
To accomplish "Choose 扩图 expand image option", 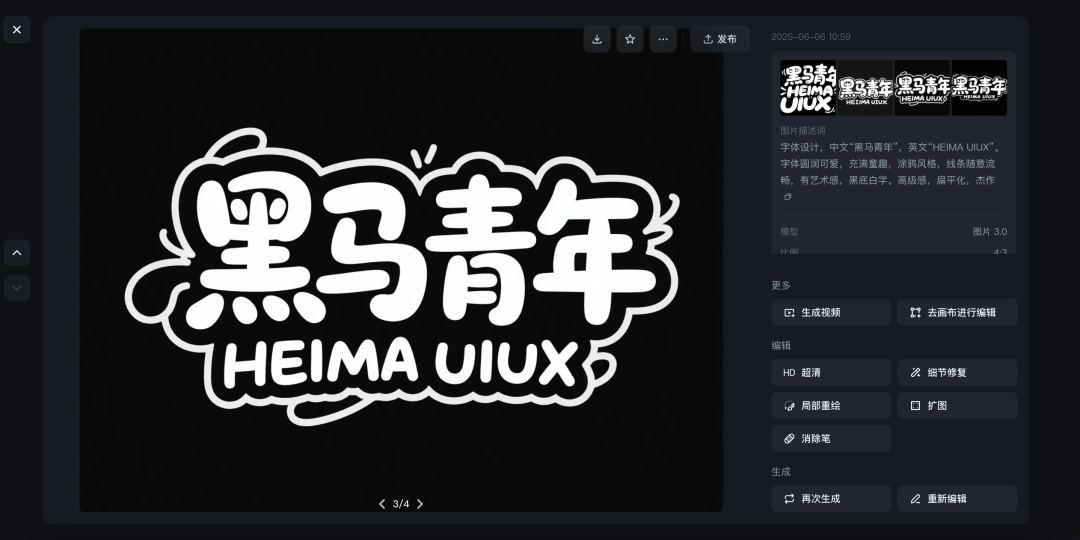I will (x=957, y=406).
